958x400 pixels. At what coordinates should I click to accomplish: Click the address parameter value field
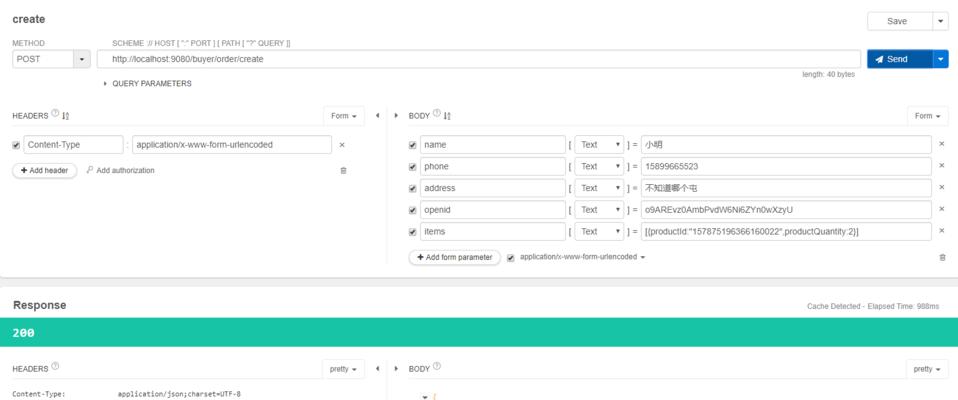(x=786, y=188)
